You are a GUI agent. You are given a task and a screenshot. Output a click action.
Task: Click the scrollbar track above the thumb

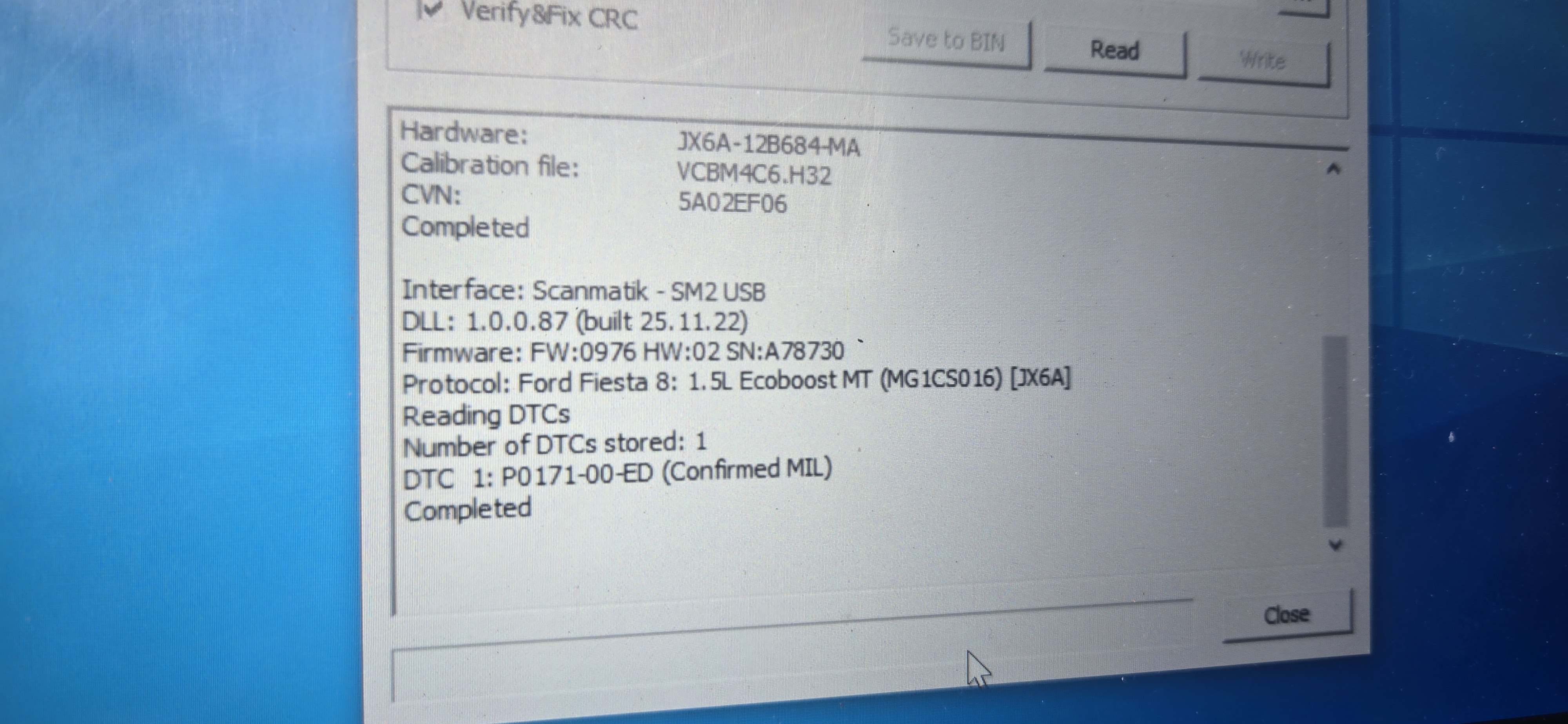pos(1334,259)
